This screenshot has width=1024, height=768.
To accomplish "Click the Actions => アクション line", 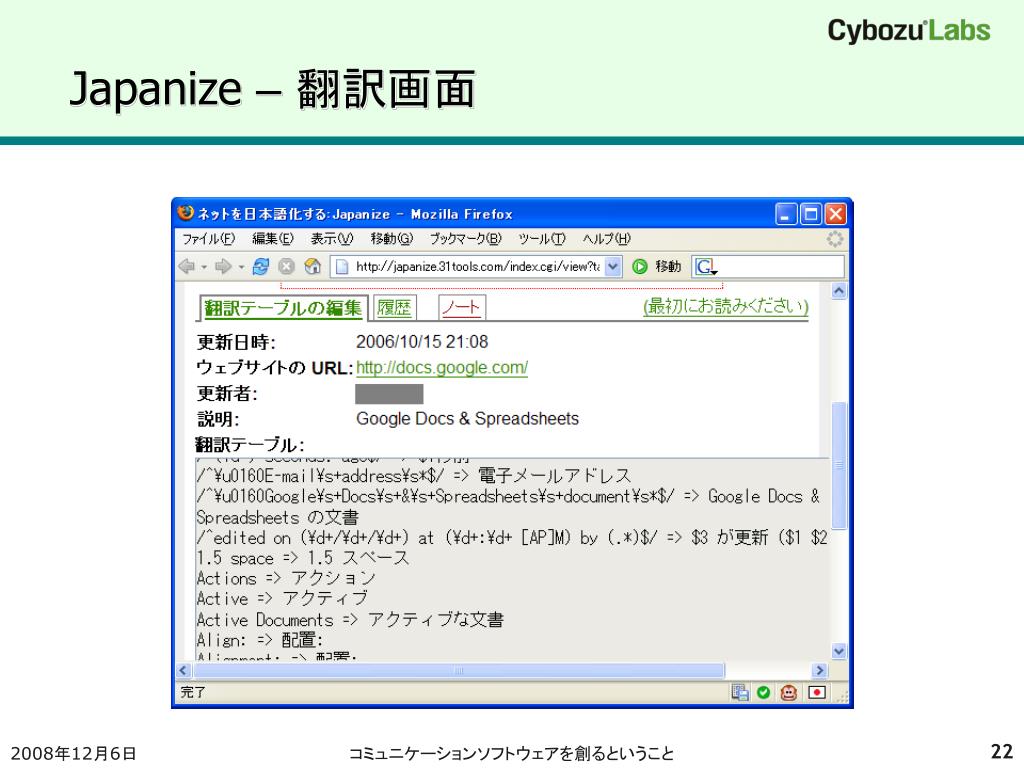I will (x=286, y=579).
